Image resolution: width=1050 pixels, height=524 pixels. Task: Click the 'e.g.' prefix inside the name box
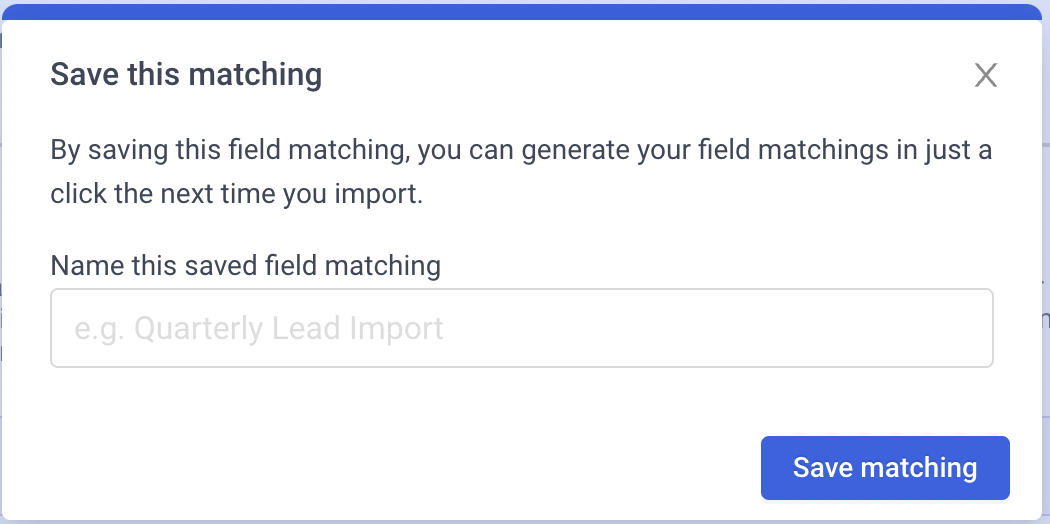click(x=100, y=330)
